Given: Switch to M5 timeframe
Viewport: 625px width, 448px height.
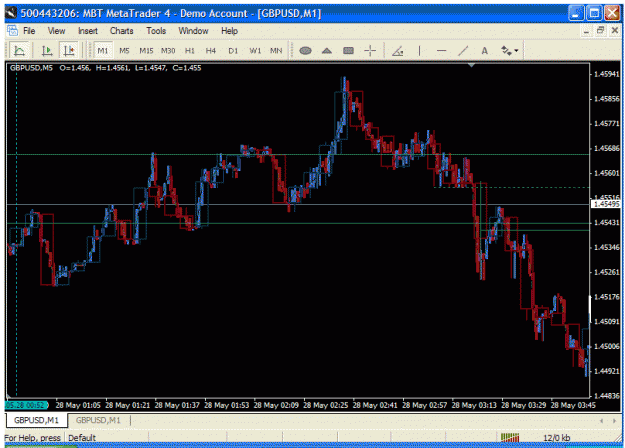Looking at the screenshot, I should (x=124, y=51).
